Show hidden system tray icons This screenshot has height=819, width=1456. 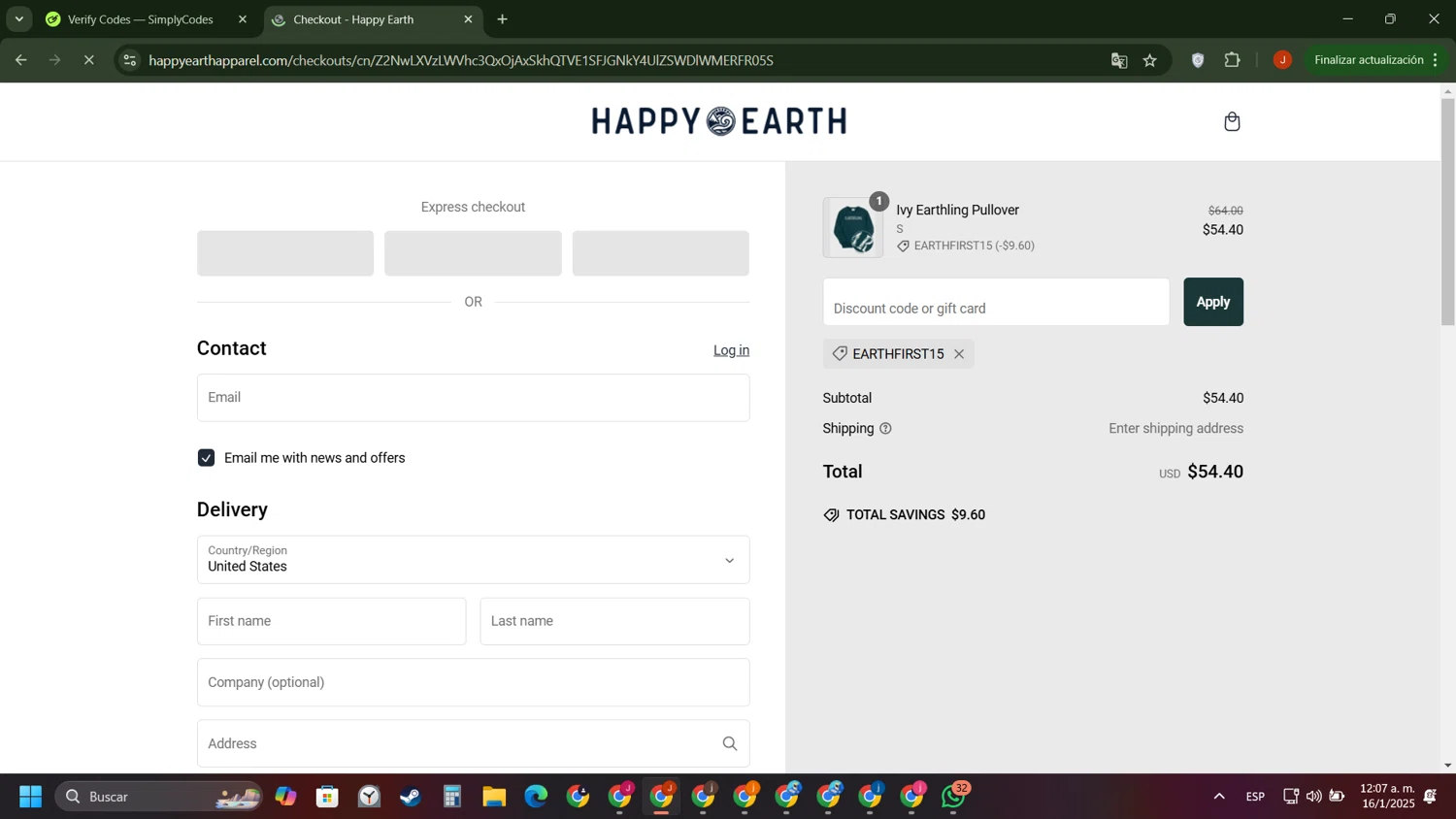pyautogui.click(x=1219, y=797)
